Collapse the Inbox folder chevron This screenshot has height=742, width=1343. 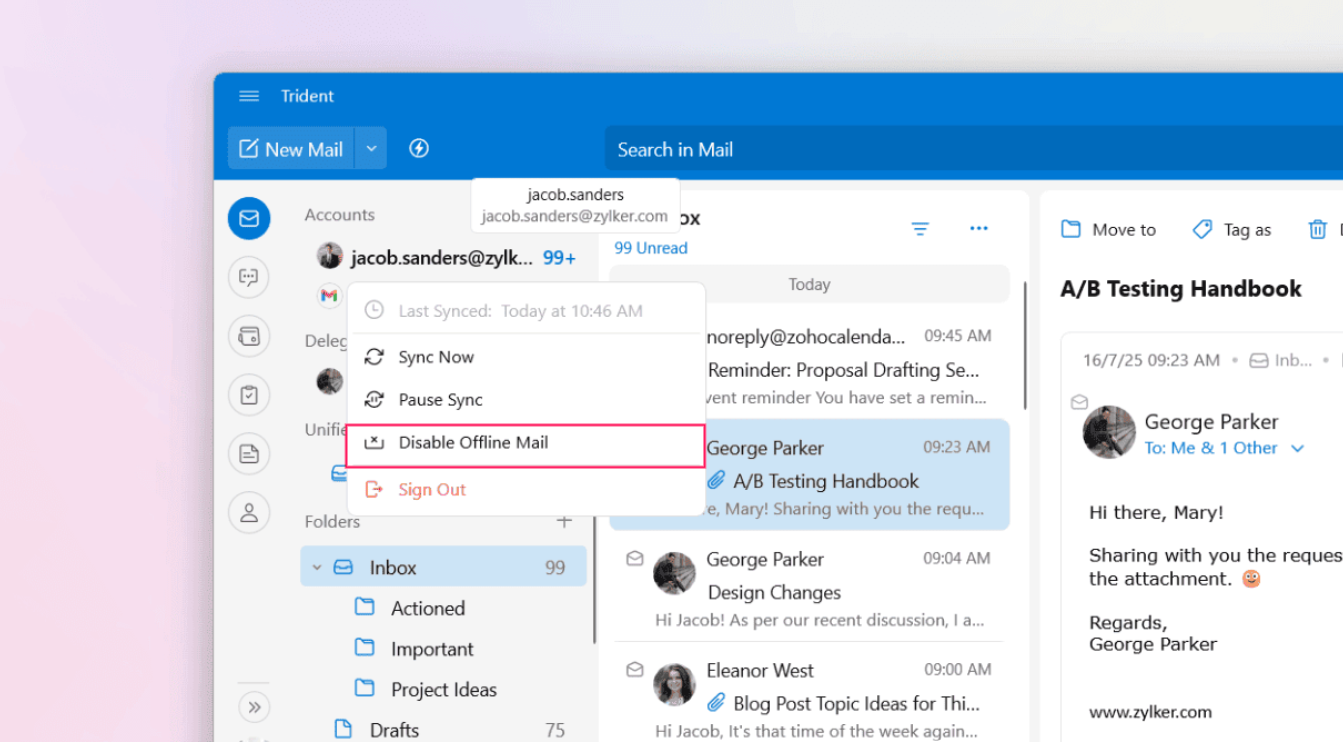(317, 567)
